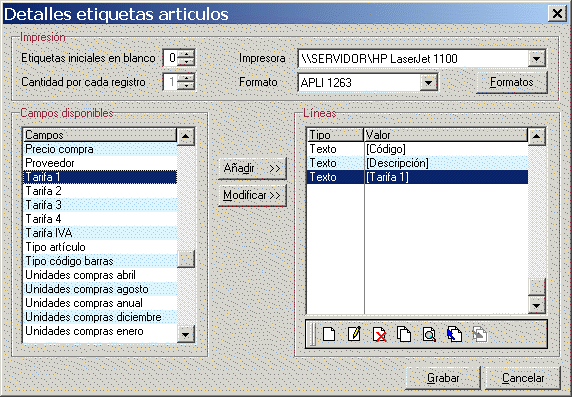Click the Añadir >> button
Viewport: 572px width, 397px height.
tap(252, 169)
